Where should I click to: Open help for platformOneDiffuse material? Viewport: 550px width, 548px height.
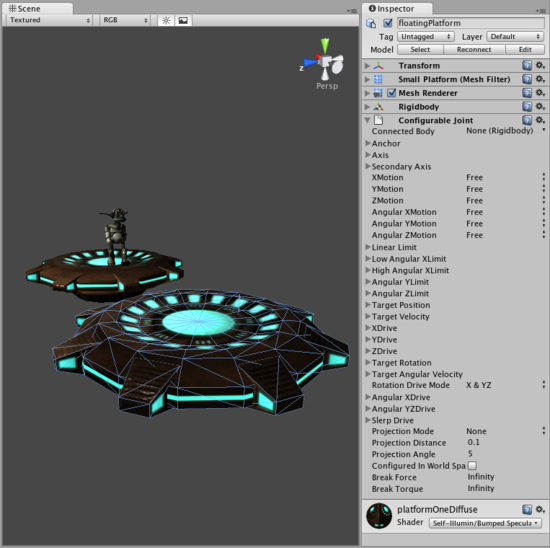[x=527, y=509]
